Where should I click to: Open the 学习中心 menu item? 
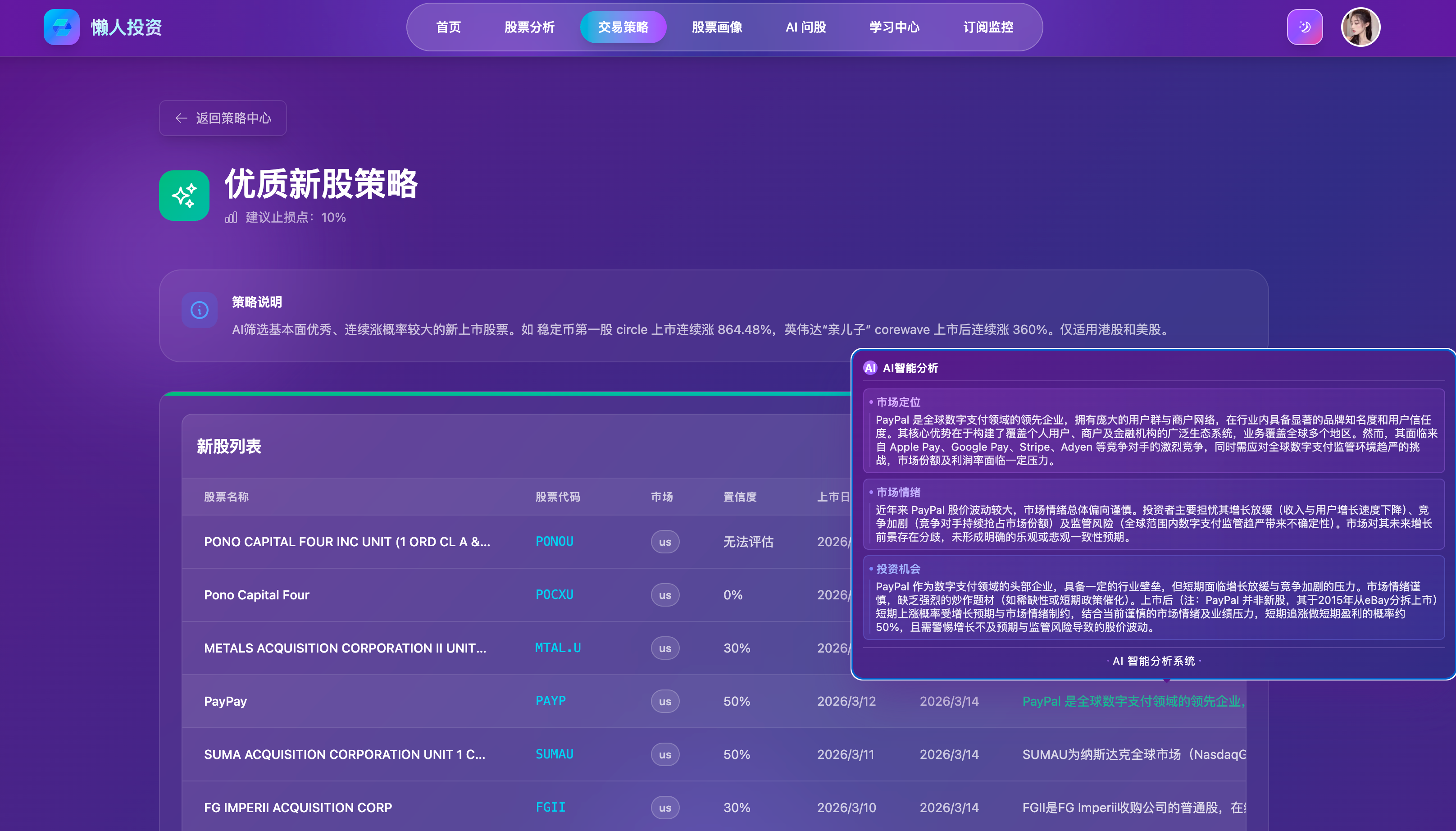pos(894,27)
